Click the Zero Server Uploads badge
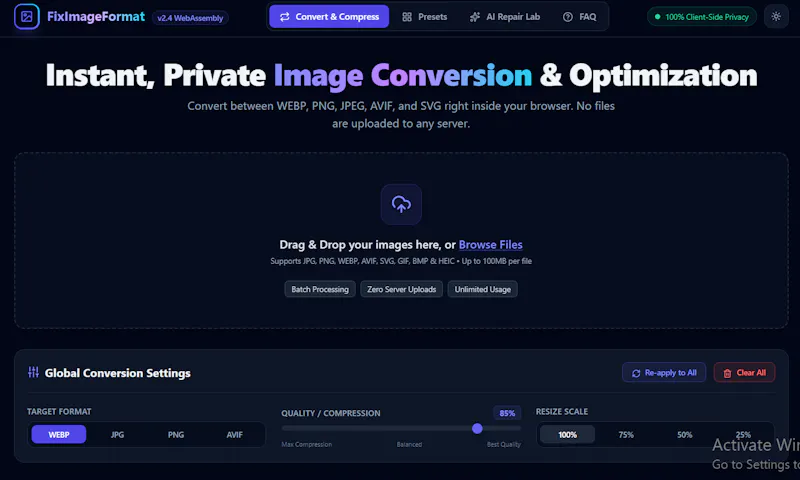 point(402,289)
